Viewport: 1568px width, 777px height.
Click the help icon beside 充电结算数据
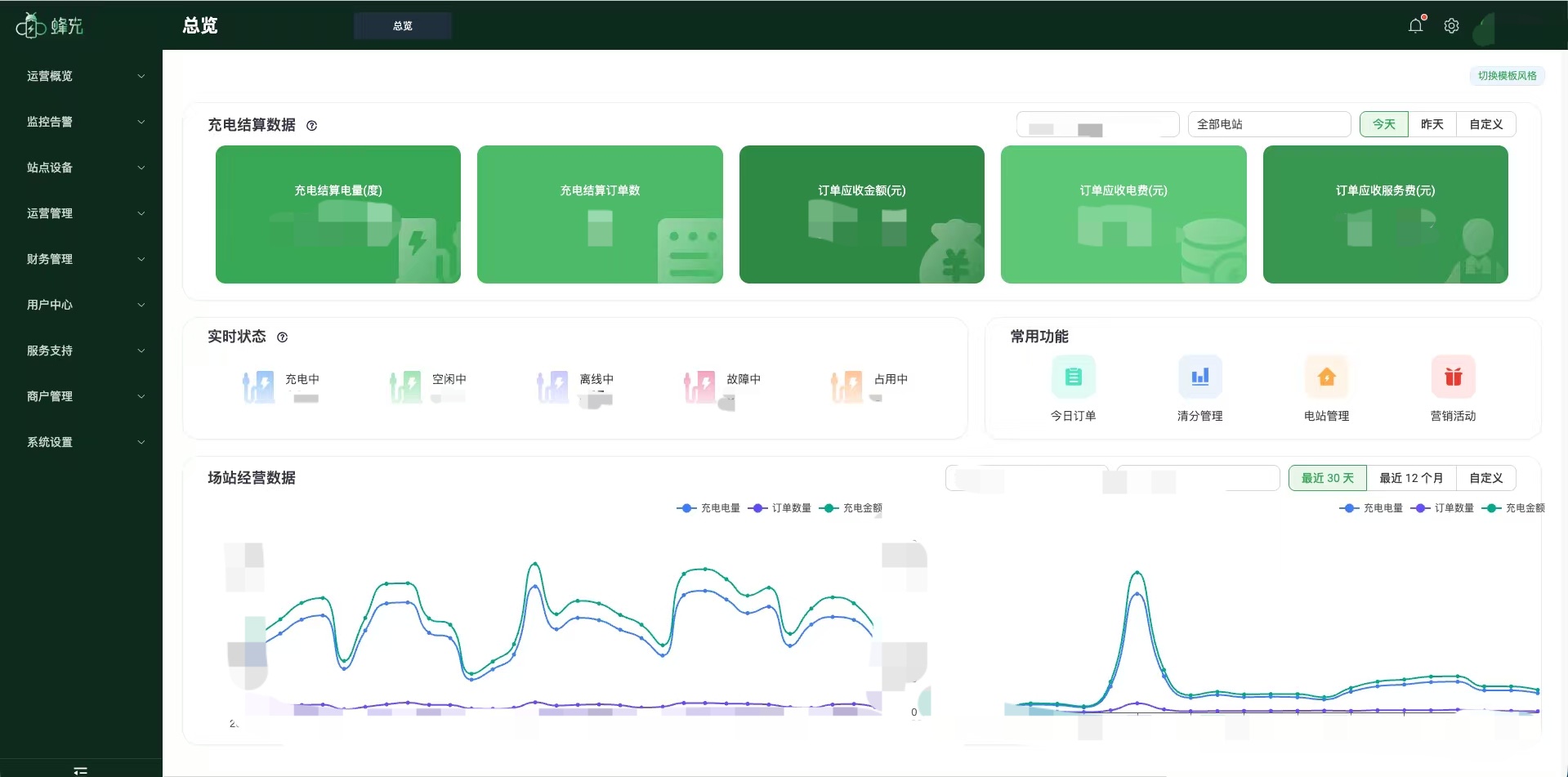(x=311, y=125)
